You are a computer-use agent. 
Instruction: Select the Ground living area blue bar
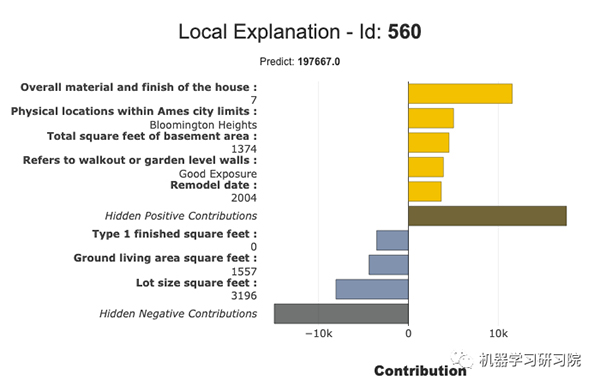(389, 265)
